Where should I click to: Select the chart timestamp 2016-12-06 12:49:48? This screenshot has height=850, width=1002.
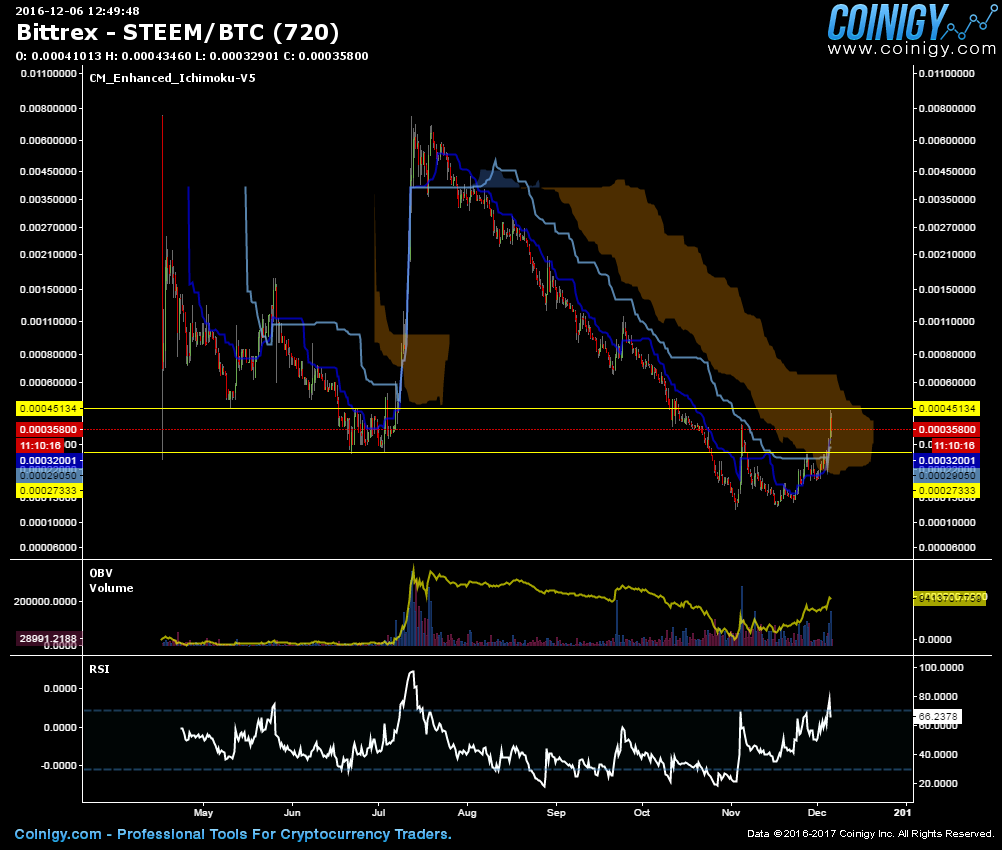[x=77, y=11]
